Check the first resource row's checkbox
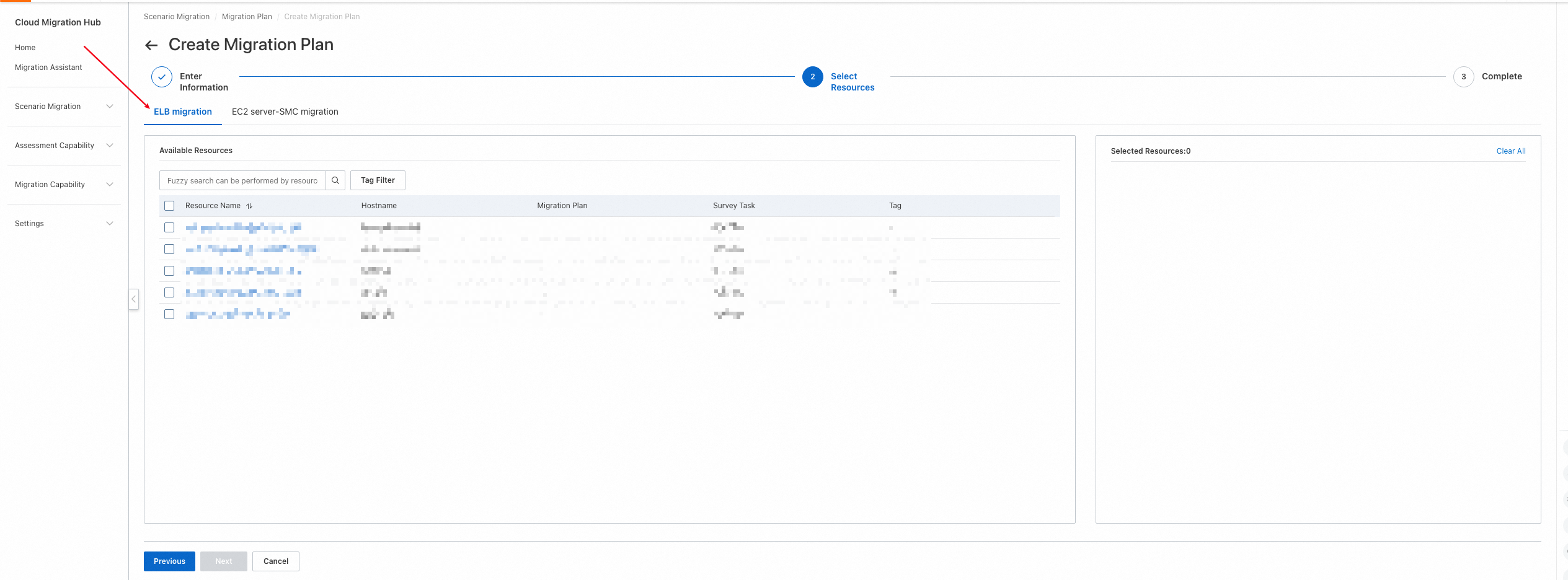The width and height of the screenshot is (1568, 580). (169, 227)
